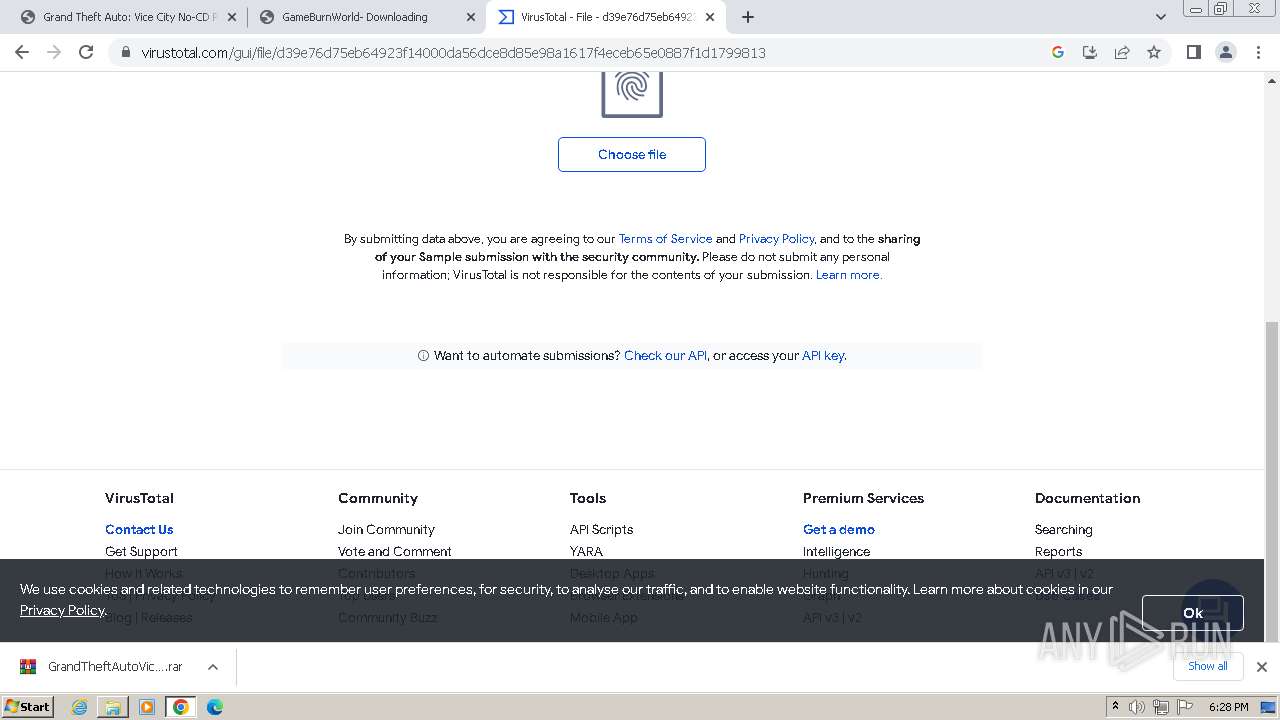Open Intelligence under Premium Services
This screenshot has width=1280, height=720.
[836, 551]
